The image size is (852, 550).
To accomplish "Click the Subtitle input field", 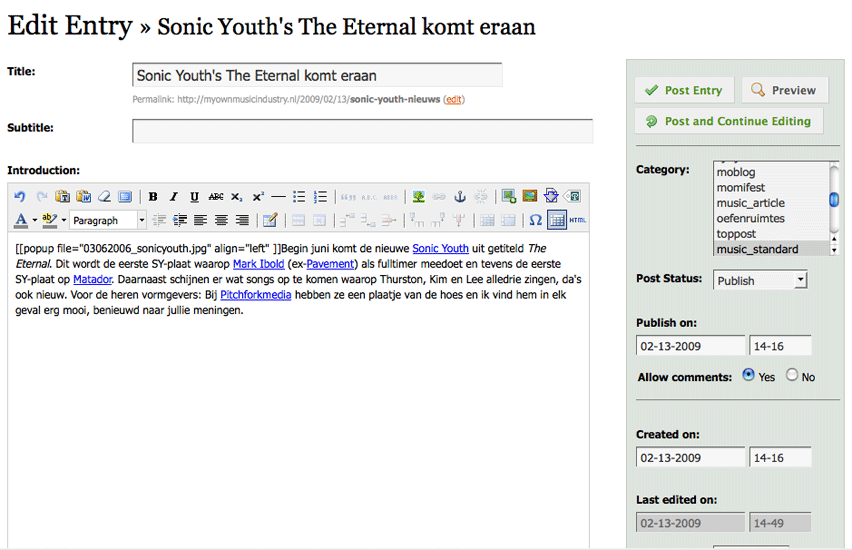I will 363,131.
